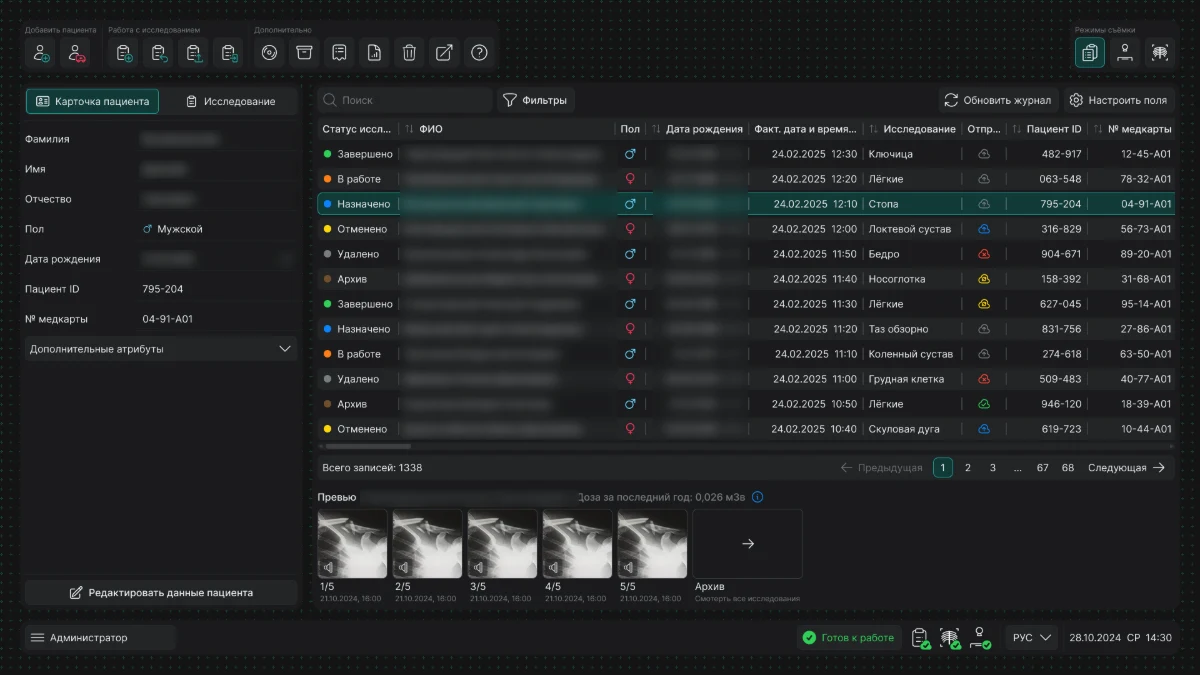Viewport: 1200px width, 675px height.
Task: Click the sort arrows icon beside ФИО header
Action: tap(409, 129)
